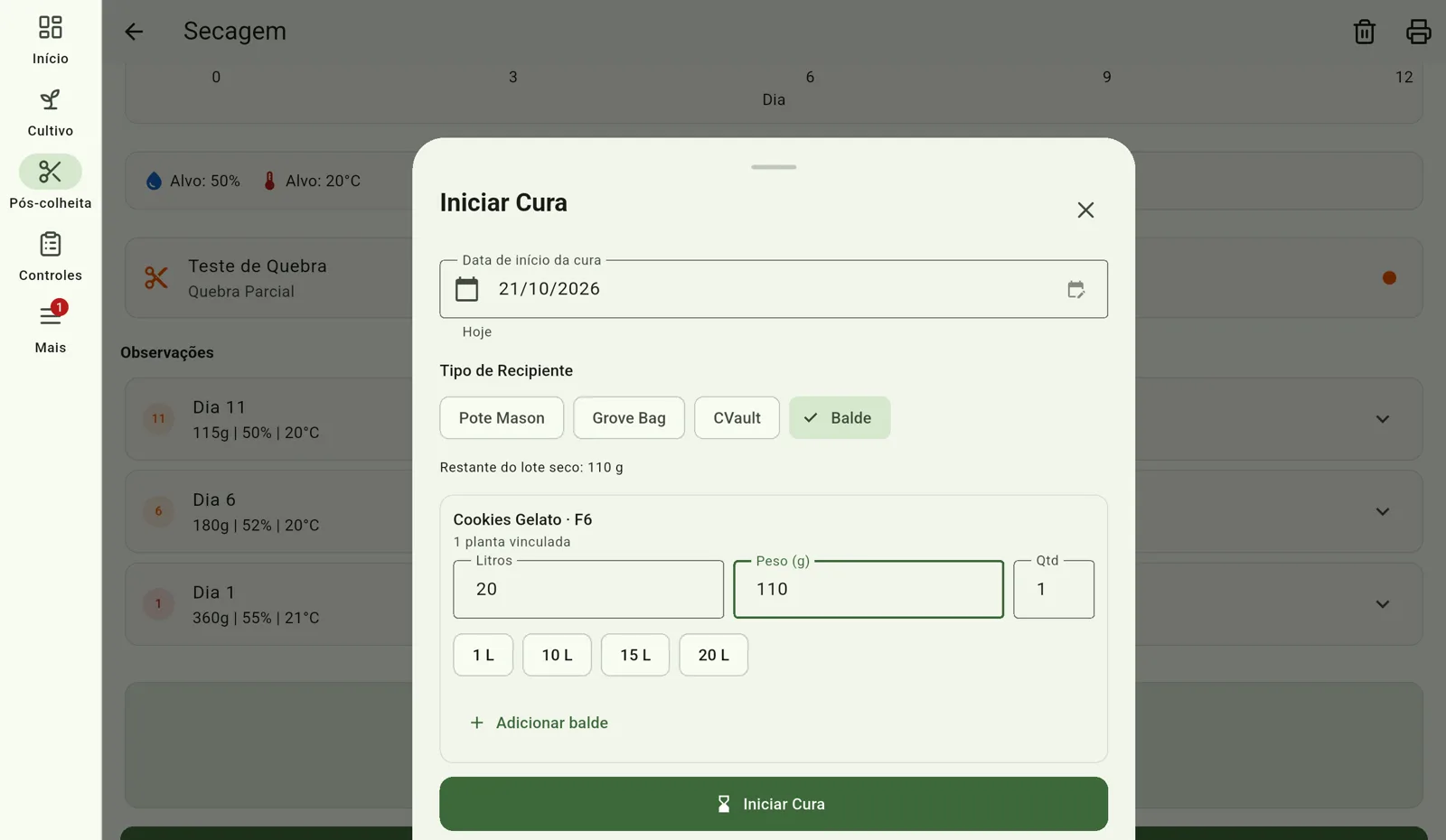
Task: Open the Início dashboard icon
Action: click(x=51, y=27)
